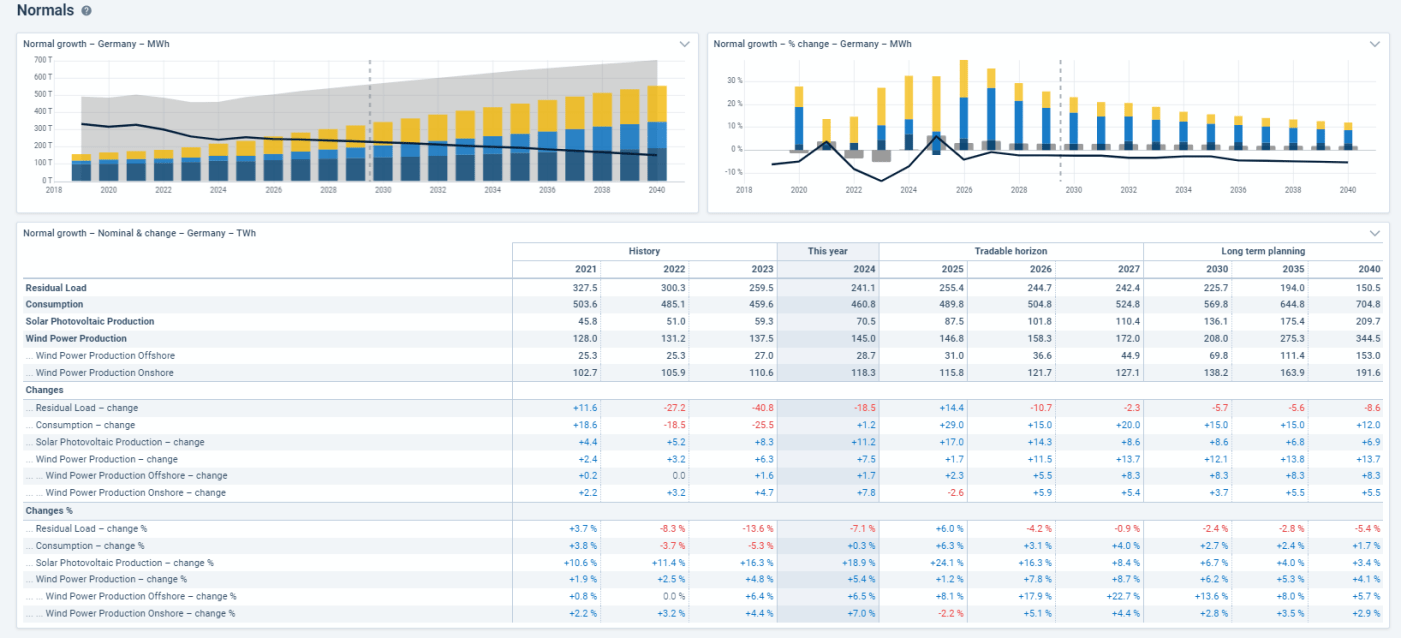Screen dimensions: 1401x638
Task: Select Wind Power Production Onshore – change % label
Action: coord(140,613)
